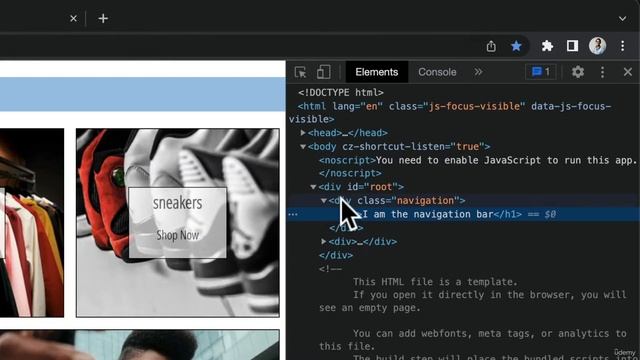Screen dimensions: 640x360
Task: Click the sneakers title text
Action: pos(178,203)
